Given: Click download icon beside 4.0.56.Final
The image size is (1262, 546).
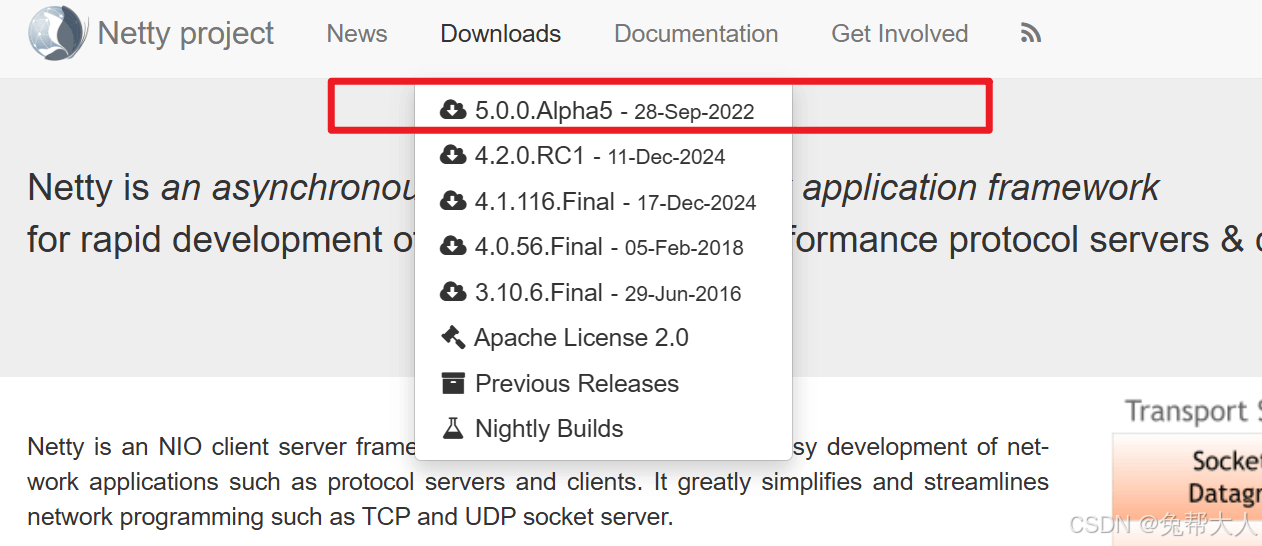Looking at the screenshot, I should [x=453, y=246].
